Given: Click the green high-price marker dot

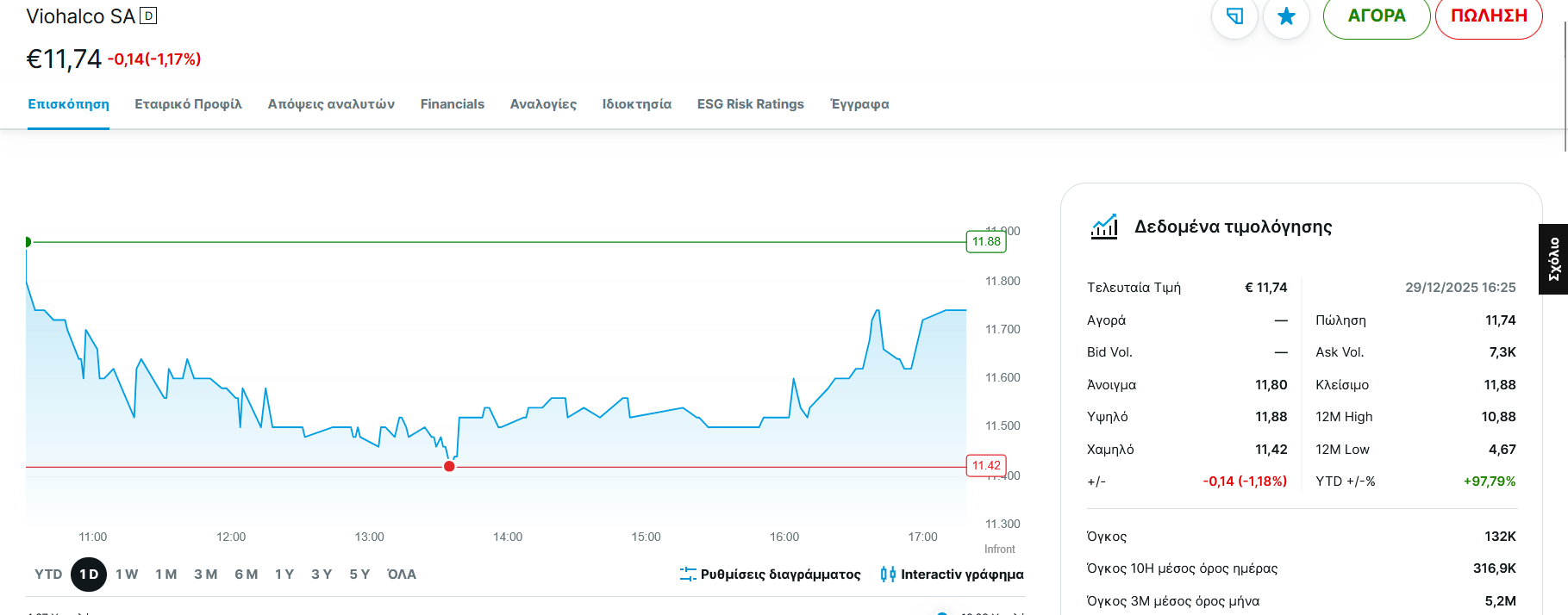Looking at the screenshot, I should (x=28, y=242).
